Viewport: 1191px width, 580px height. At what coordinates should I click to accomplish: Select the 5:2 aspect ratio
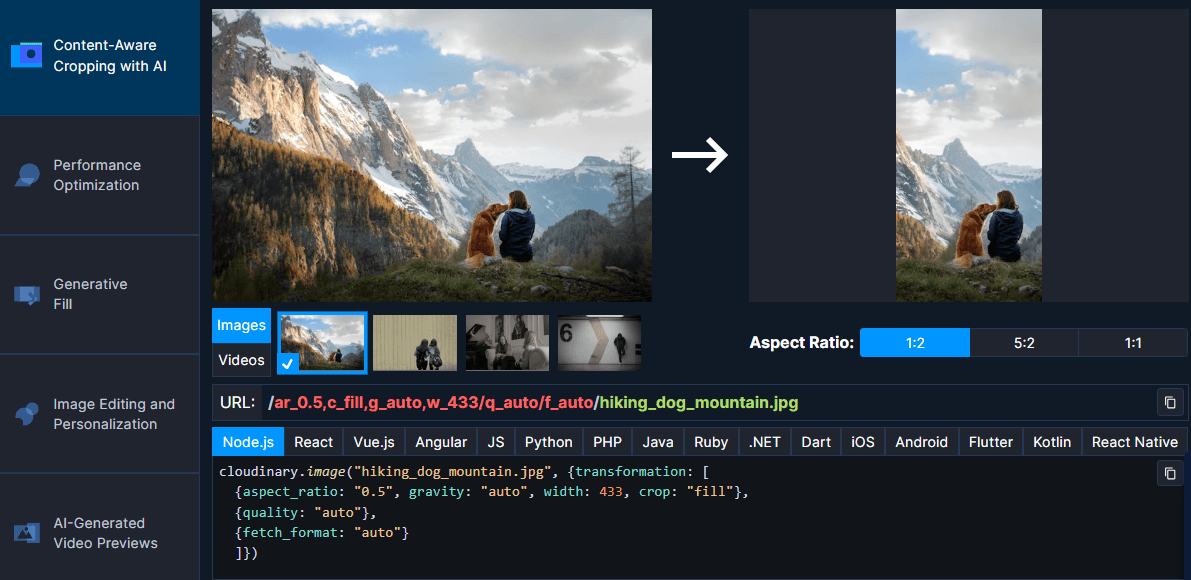[x=1023, y=342]
